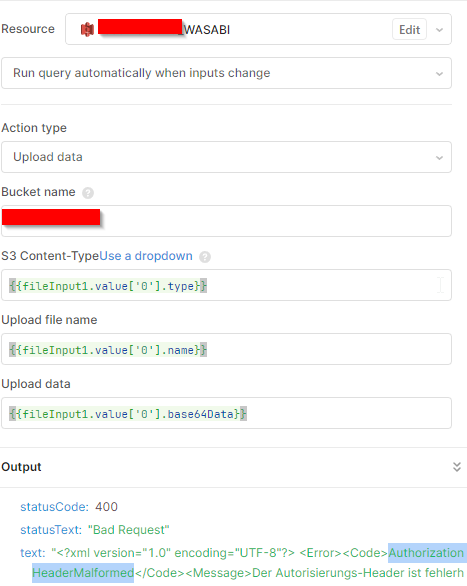The height and width of the screenshot is (586, 467).
Task: Click into the Bucket name field
Action: pyautogui.click(x=226, y=221)
